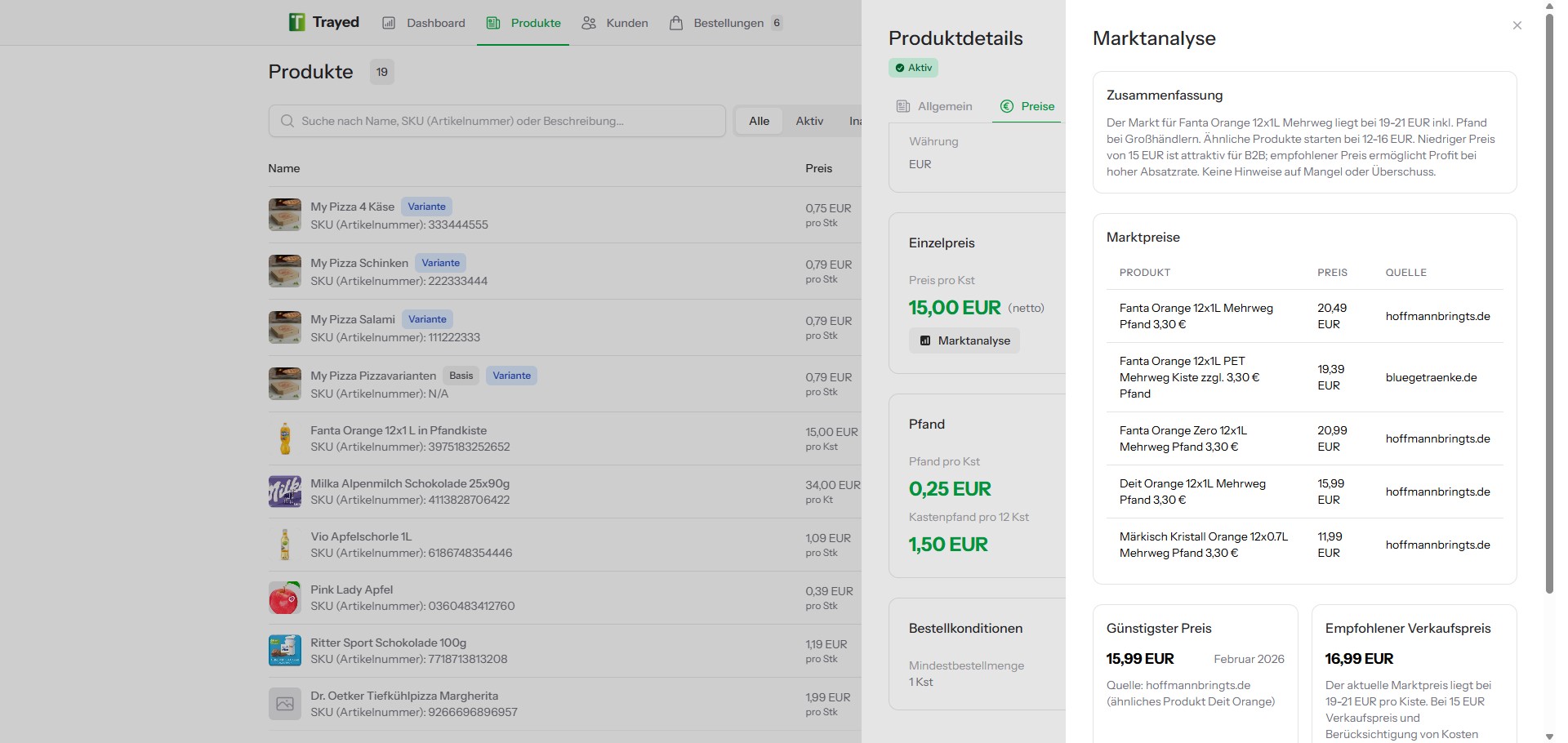Switch to the Allgemein tab
This screenshot has height=743, width=1568.
pyautogui.click(x=934, y=106)
